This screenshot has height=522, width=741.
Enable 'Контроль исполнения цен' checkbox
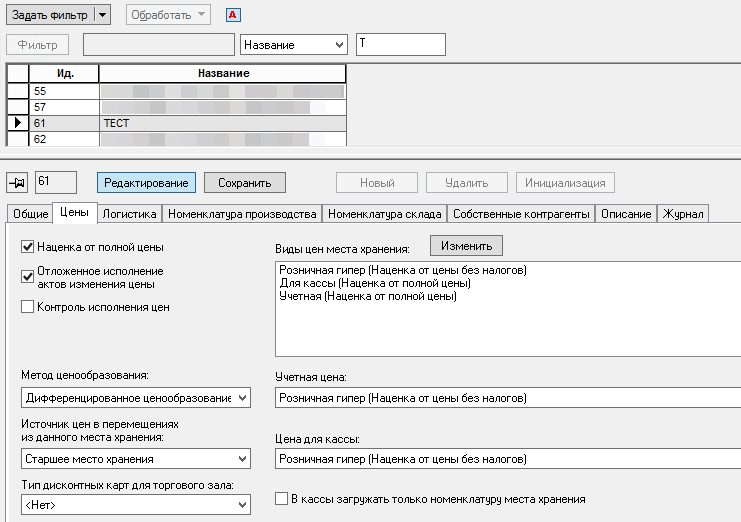[27, 307]
